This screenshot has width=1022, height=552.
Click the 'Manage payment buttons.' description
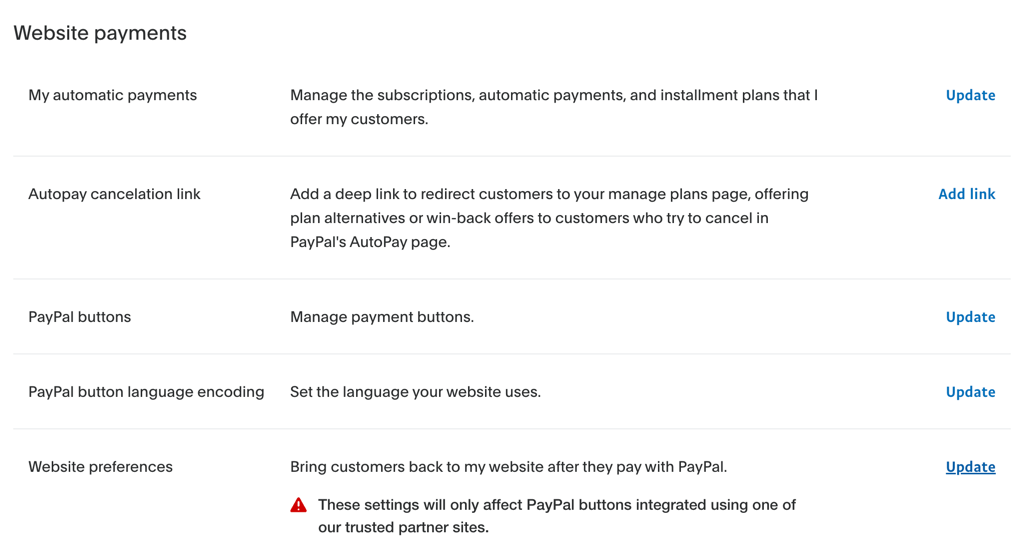coord(382,317)
